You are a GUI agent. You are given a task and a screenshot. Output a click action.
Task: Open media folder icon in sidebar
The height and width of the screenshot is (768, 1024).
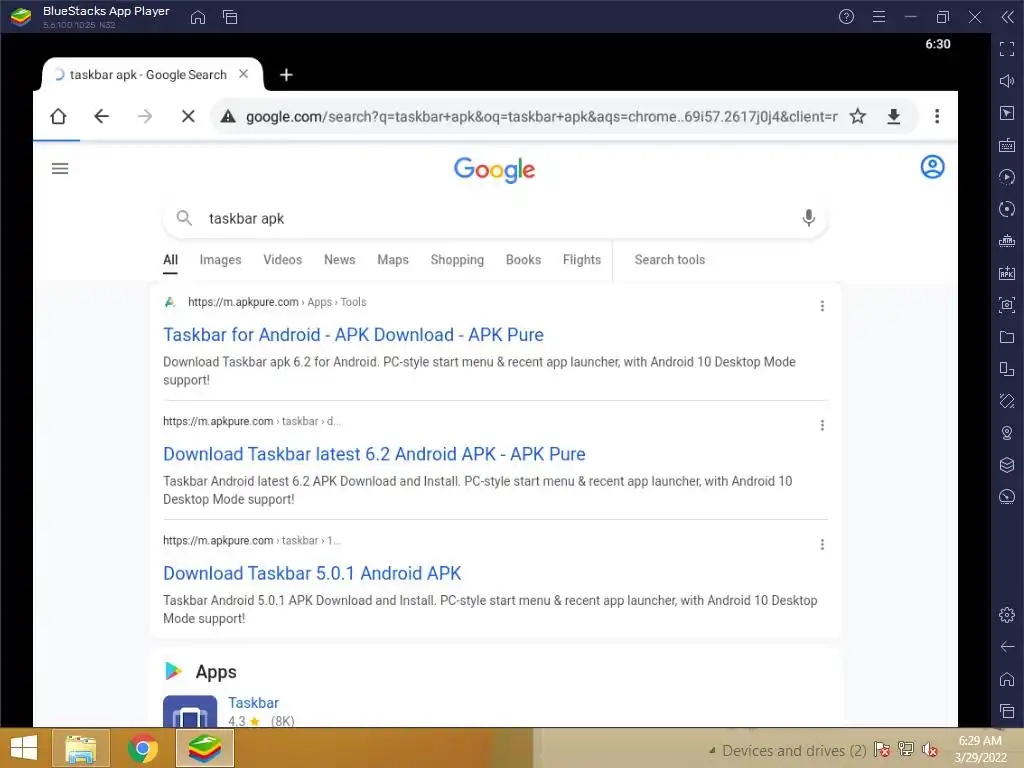1007,337
